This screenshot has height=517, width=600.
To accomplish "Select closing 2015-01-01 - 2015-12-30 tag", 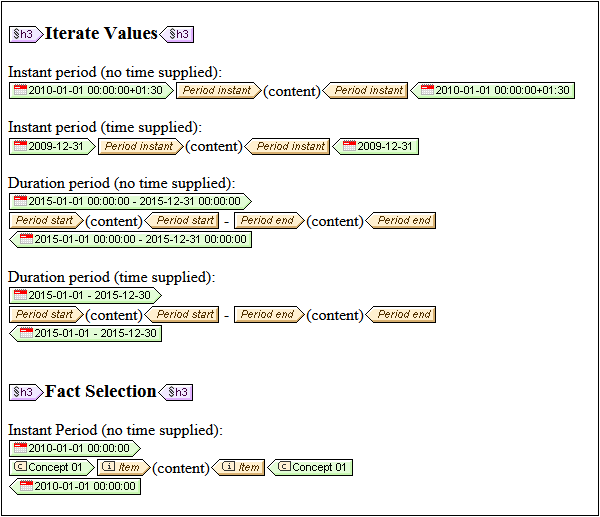I will (x=86, y=333).
